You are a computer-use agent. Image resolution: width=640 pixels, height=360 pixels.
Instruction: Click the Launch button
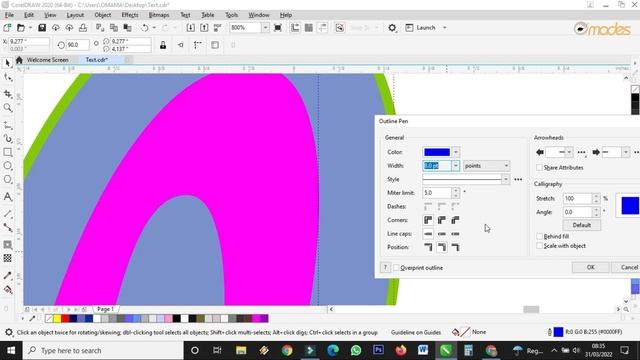tap(421, 28)
